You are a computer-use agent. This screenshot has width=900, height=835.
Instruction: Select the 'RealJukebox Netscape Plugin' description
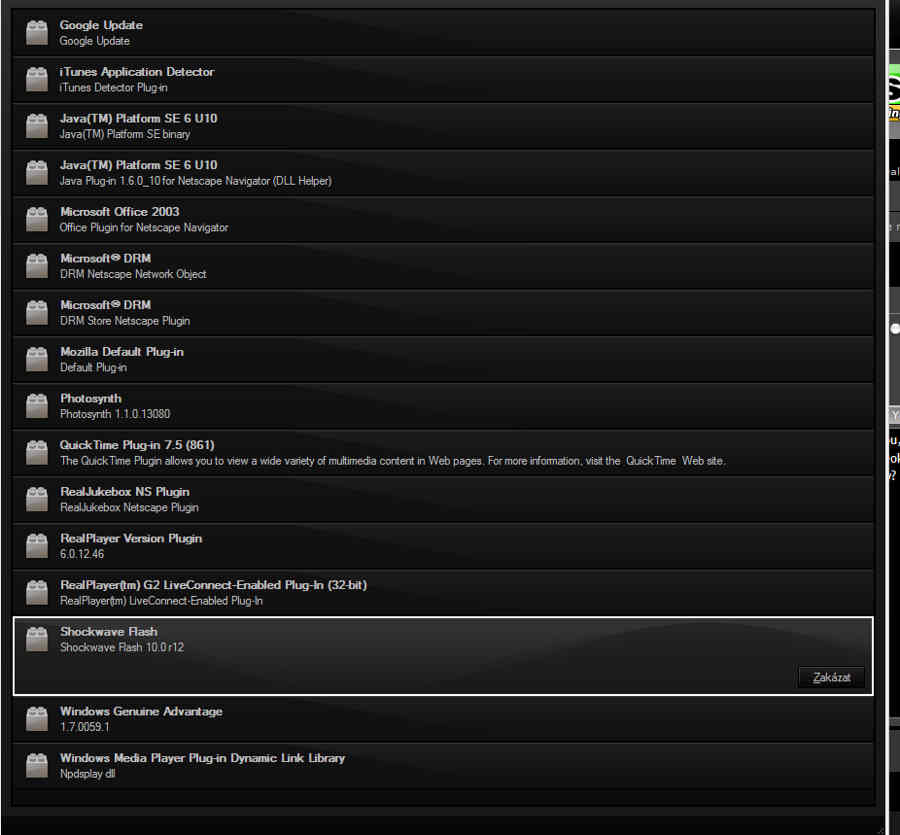[x=129, y=508]
